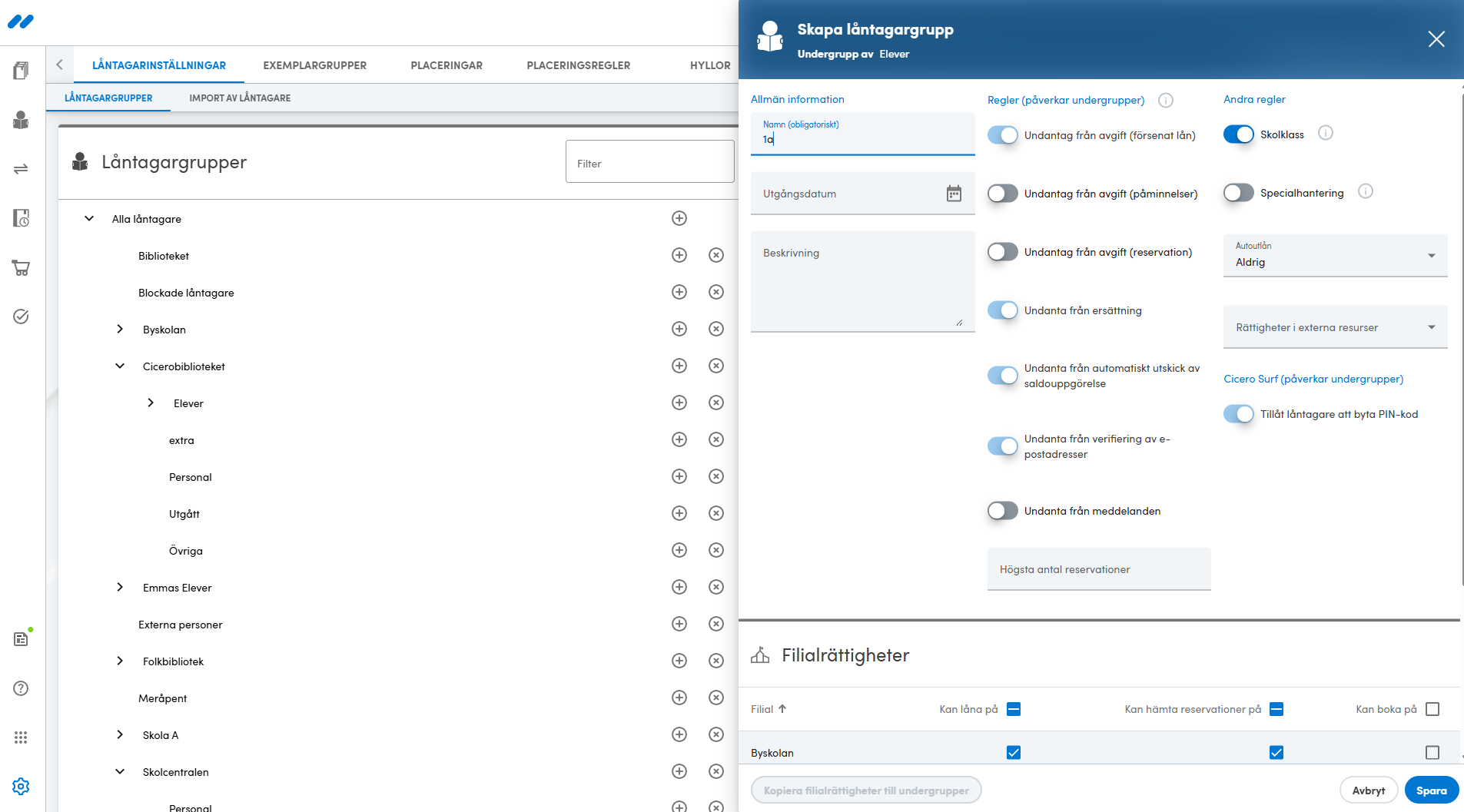Check Kan boka på for Byskolan
1464x812 pixels.
pos(1432,753)
